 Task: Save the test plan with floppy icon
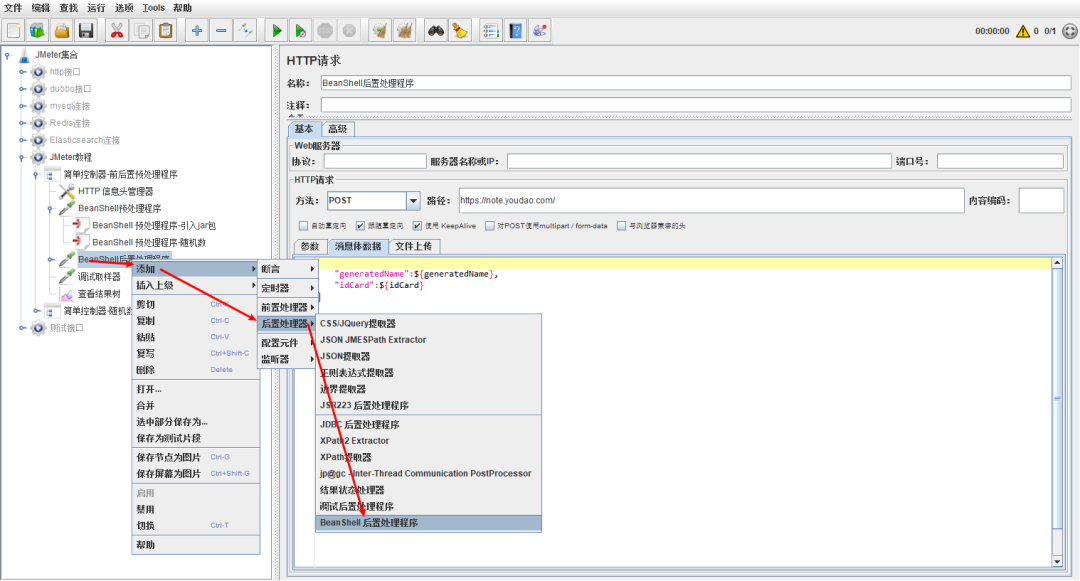(x=86, y=30)
